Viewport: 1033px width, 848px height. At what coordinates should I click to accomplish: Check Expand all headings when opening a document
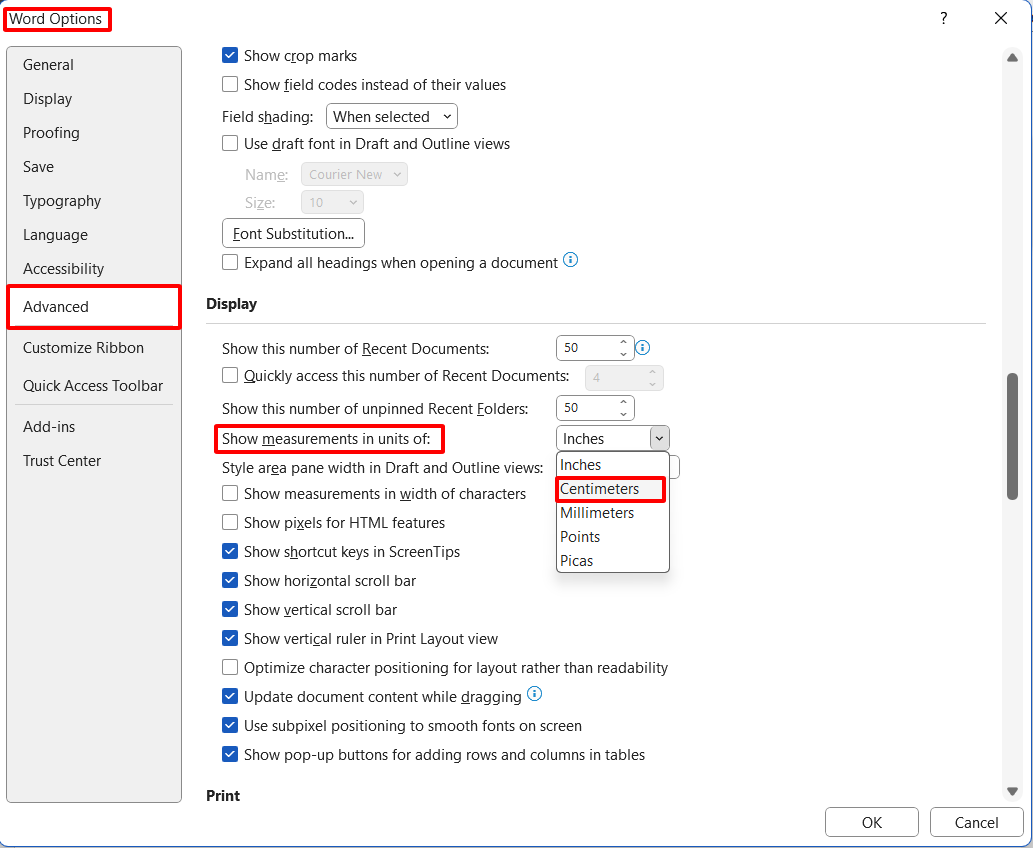pyautogui.click(x=230, y=262)
